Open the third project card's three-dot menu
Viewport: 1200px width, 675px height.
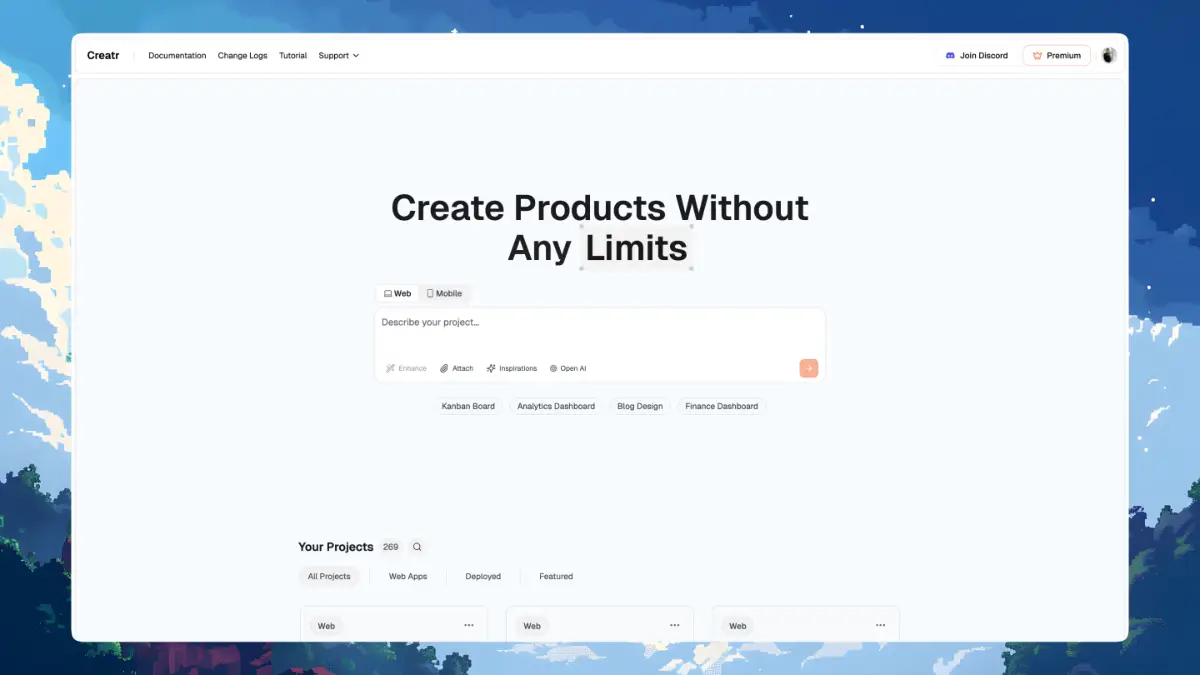pyautogui.click(x=880, y=625)
